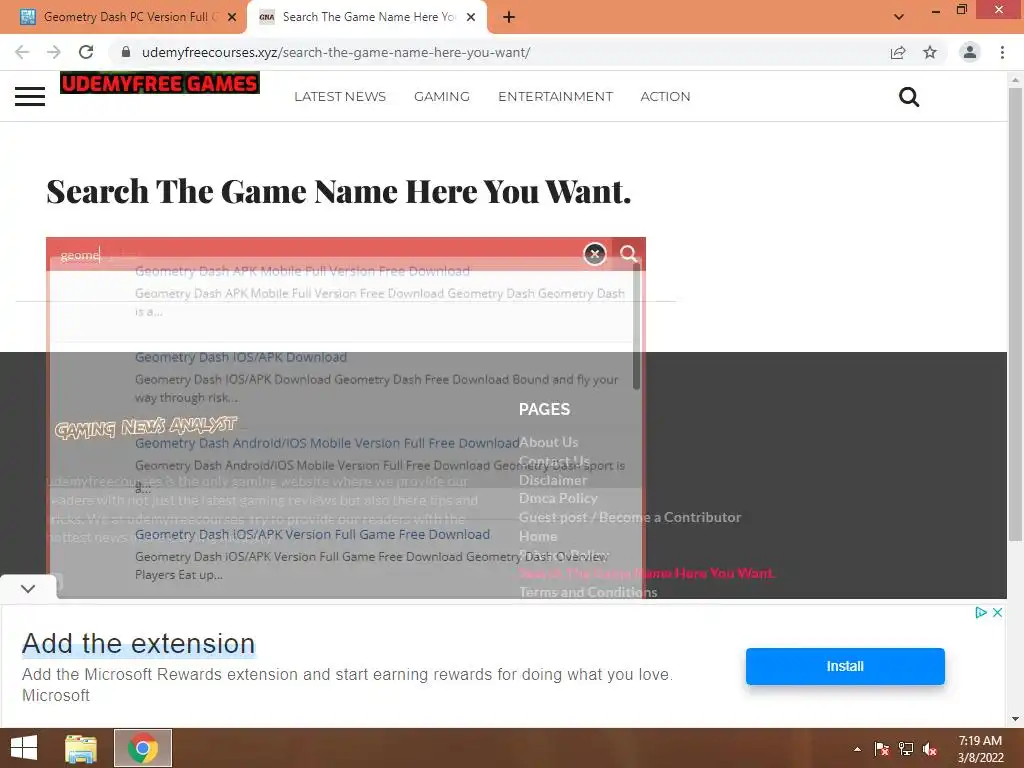Open the header search magnifier icon
The image size is (1024, 768).
[908, 97]
